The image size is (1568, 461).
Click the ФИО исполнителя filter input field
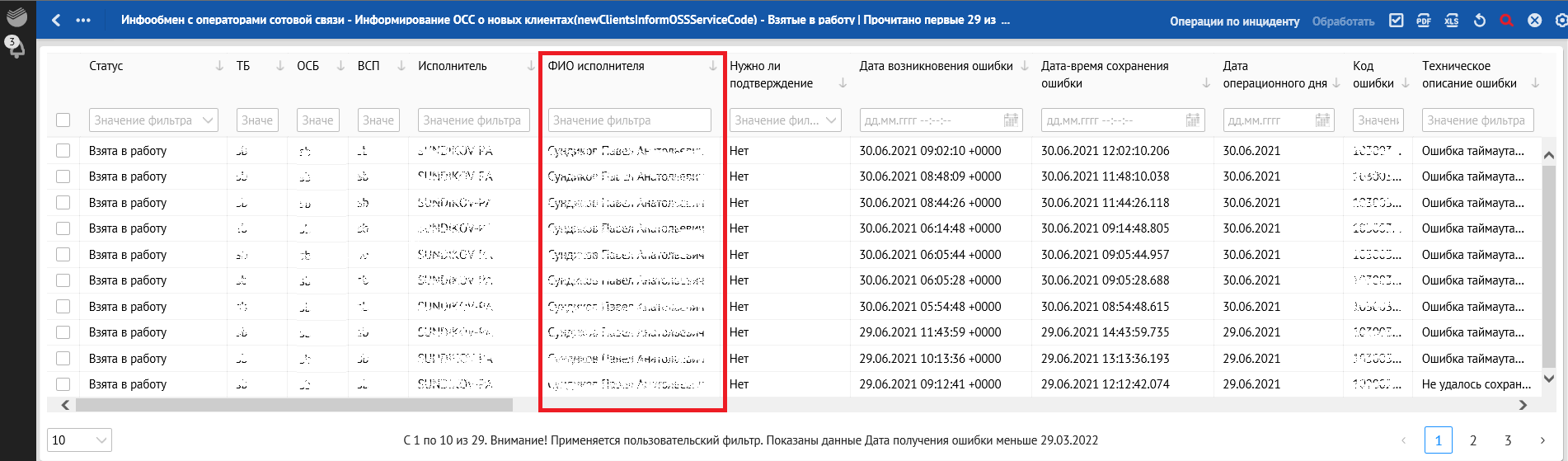point(629,120)
